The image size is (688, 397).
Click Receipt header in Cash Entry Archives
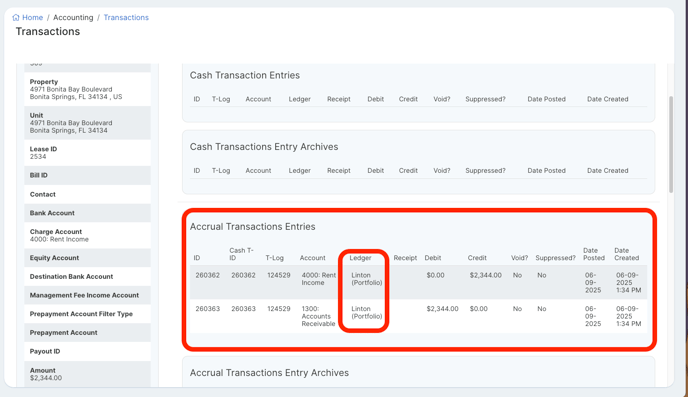pyautogui.click(x=339, y=171)
